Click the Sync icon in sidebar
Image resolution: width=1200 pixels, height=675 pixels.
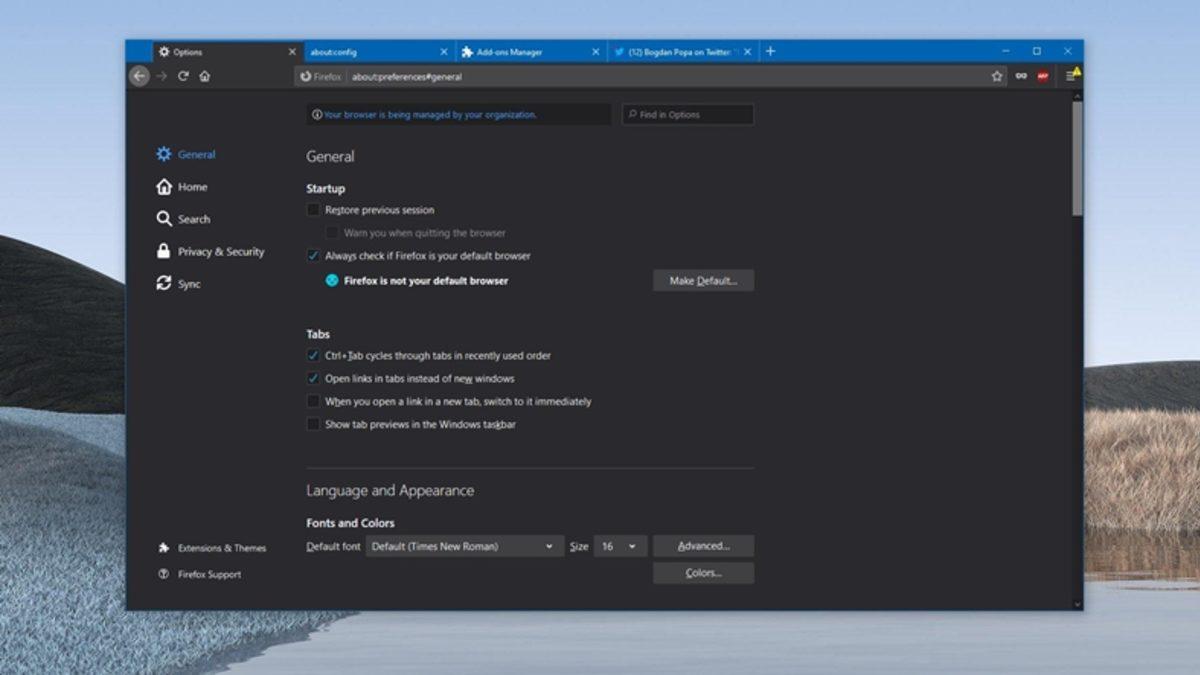[x=163, y=284]
